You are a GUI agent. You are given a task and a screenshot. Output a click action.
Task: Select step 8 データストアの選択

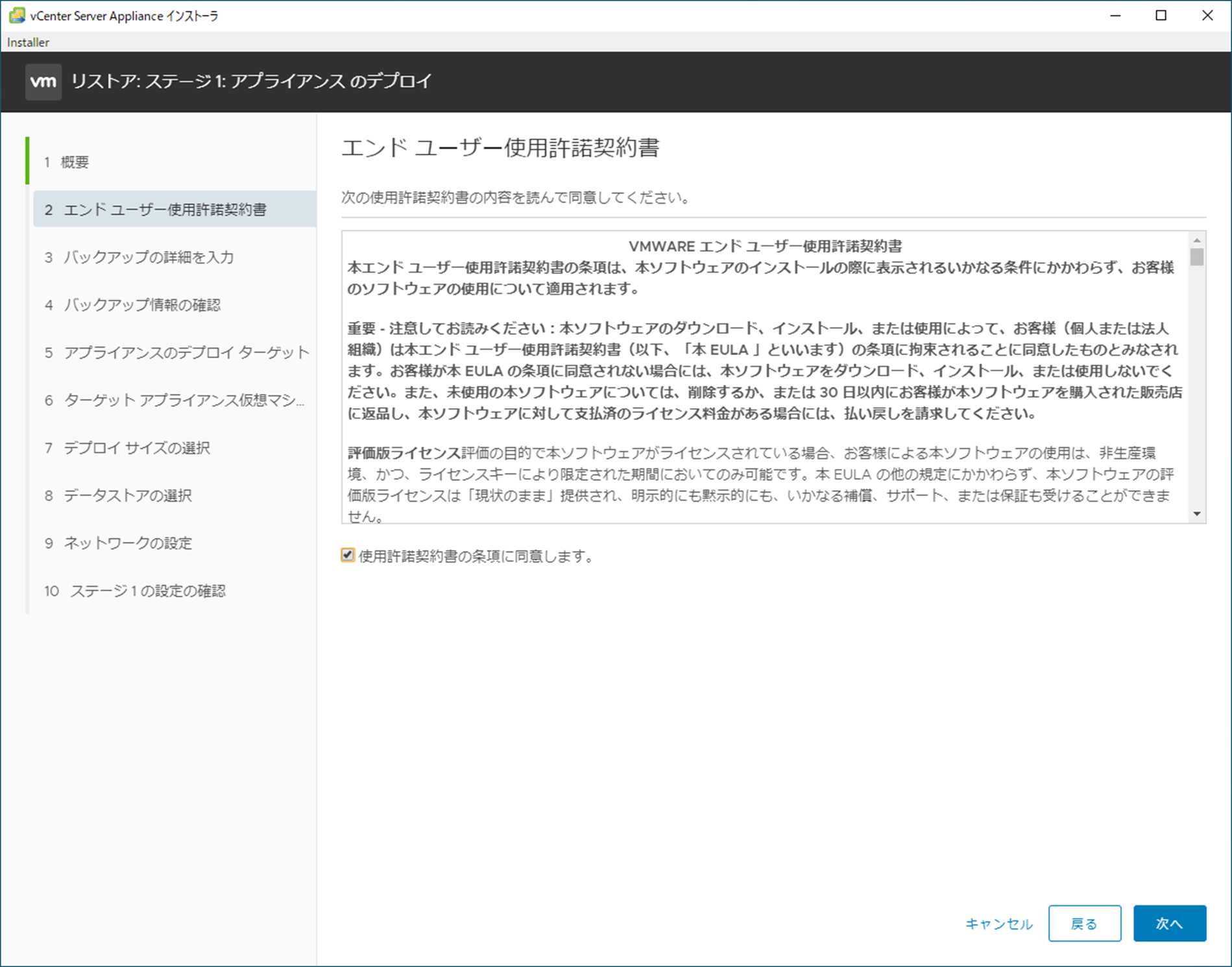pos(175,495)
